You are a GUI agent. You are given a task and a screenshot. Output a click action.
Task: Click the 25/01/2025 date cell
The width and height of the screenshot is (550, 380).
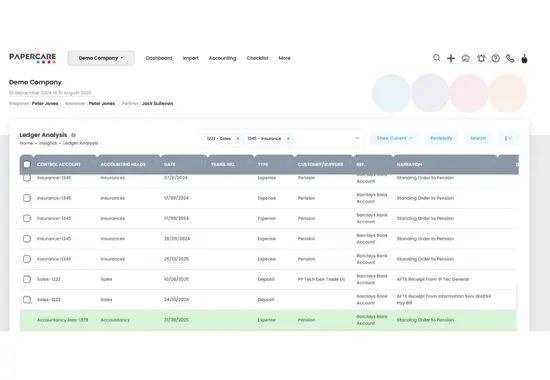176,259
